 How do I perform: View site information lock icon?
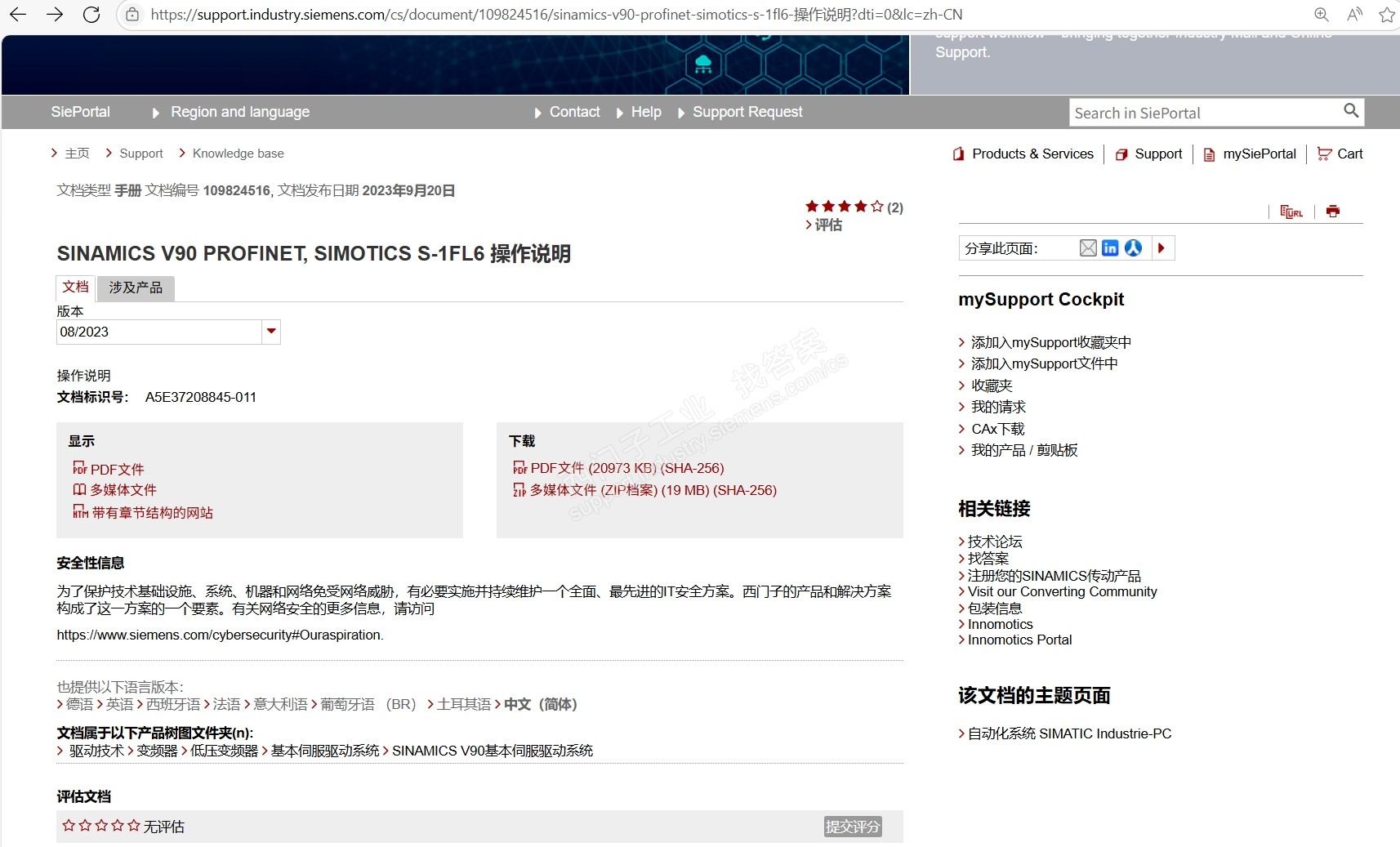pyautogui.click(x=132, y=15)
